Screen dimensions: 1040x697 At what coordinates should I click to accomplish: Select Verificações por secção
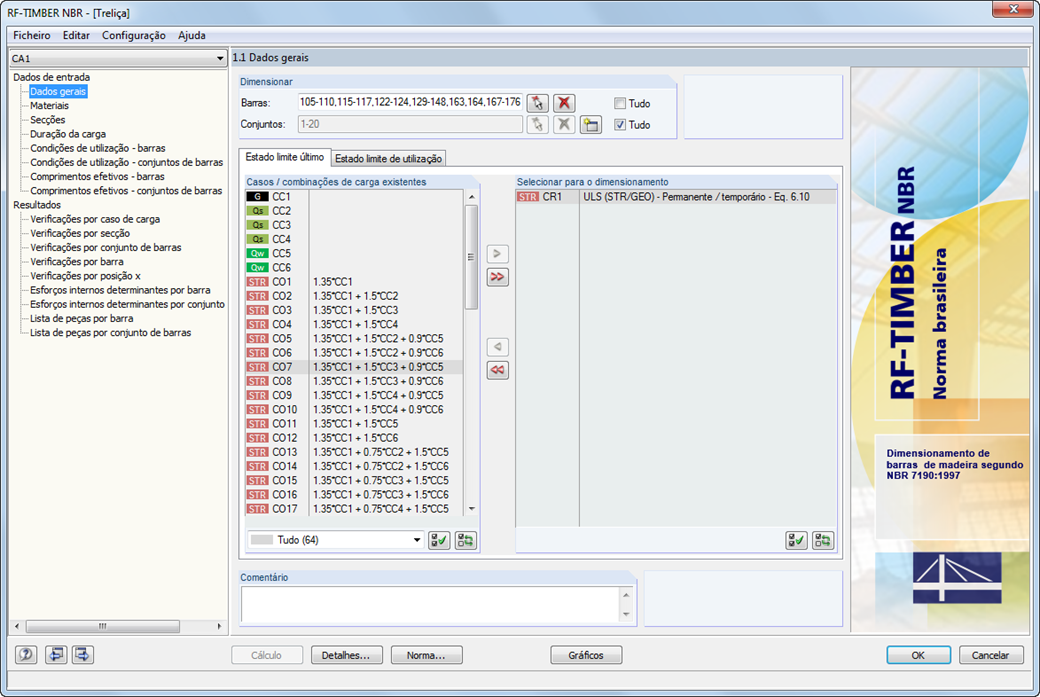click(x=80, y=233)
